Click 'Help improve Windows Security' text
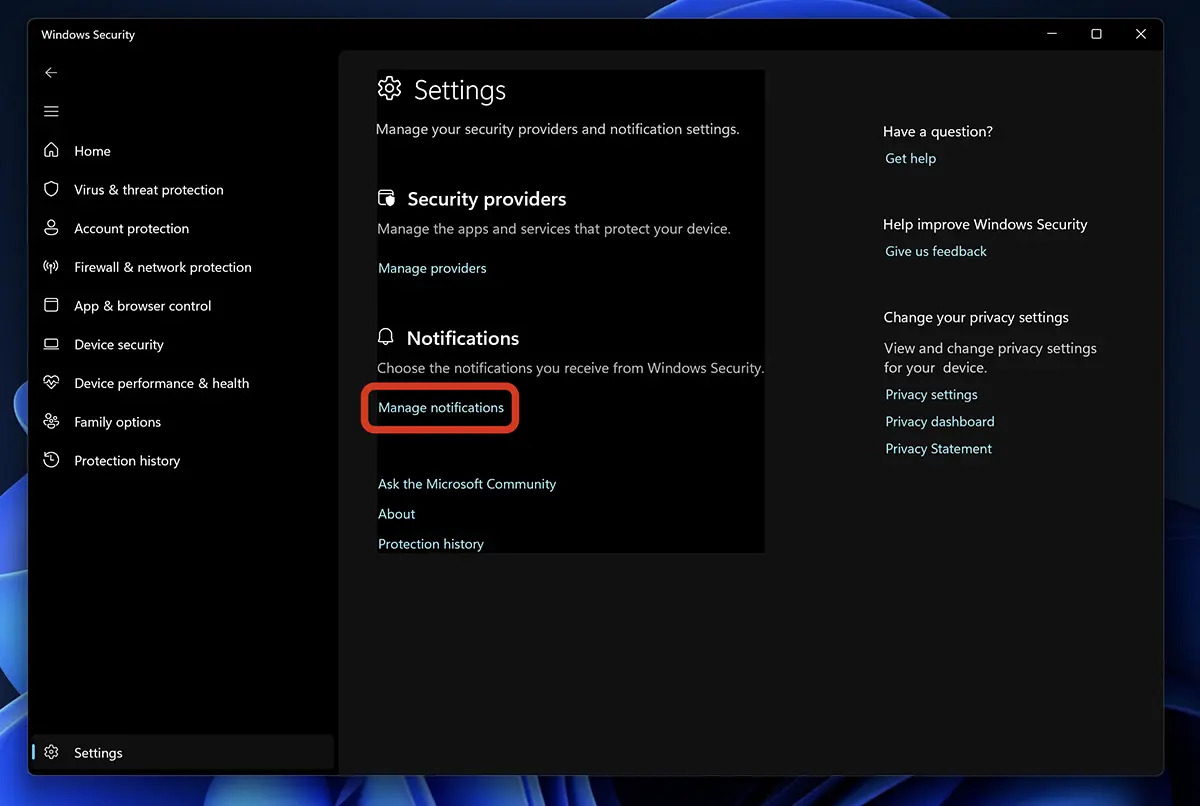Viewport: 1200px width, 806px height. click(x=985, y=224)
